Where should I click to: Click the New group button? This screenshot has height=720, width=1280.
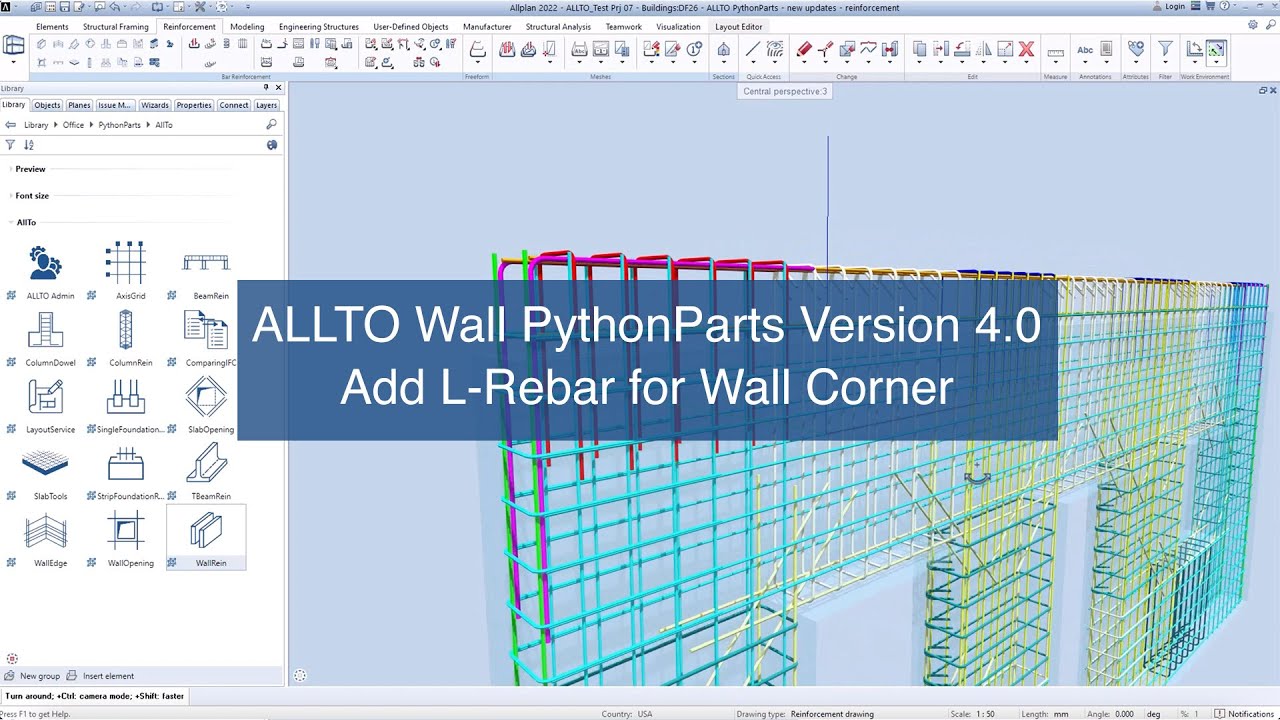coord(32,676)
